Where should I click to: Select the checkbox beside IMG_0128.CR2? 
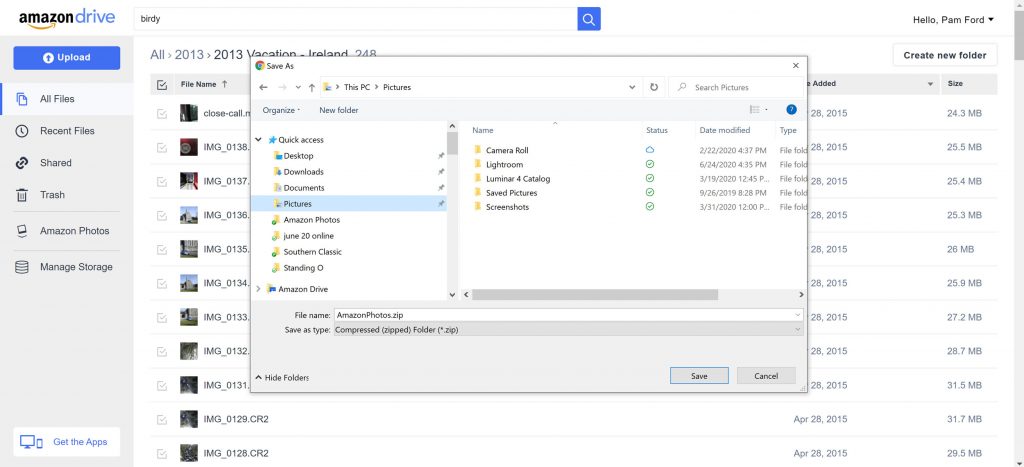pyautogui.click(x=162, y=453)
